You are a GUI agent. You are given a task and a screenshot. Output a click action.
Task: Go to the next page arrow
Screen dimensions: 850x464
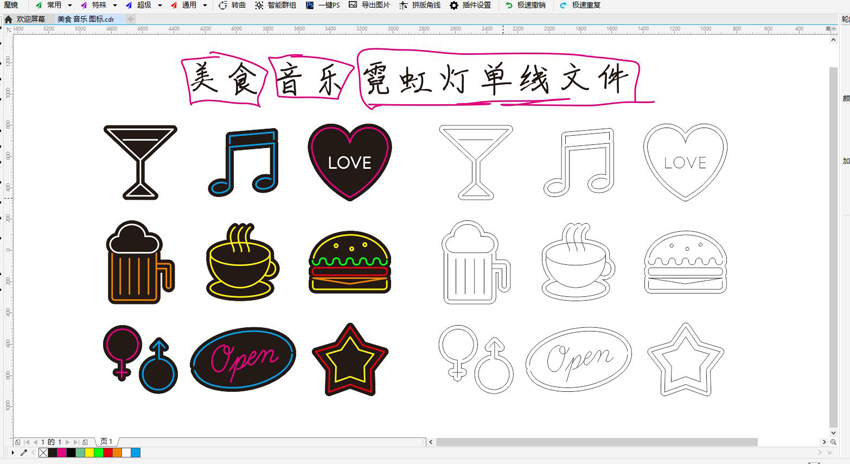pyautogui.click(x=67, y=442)
